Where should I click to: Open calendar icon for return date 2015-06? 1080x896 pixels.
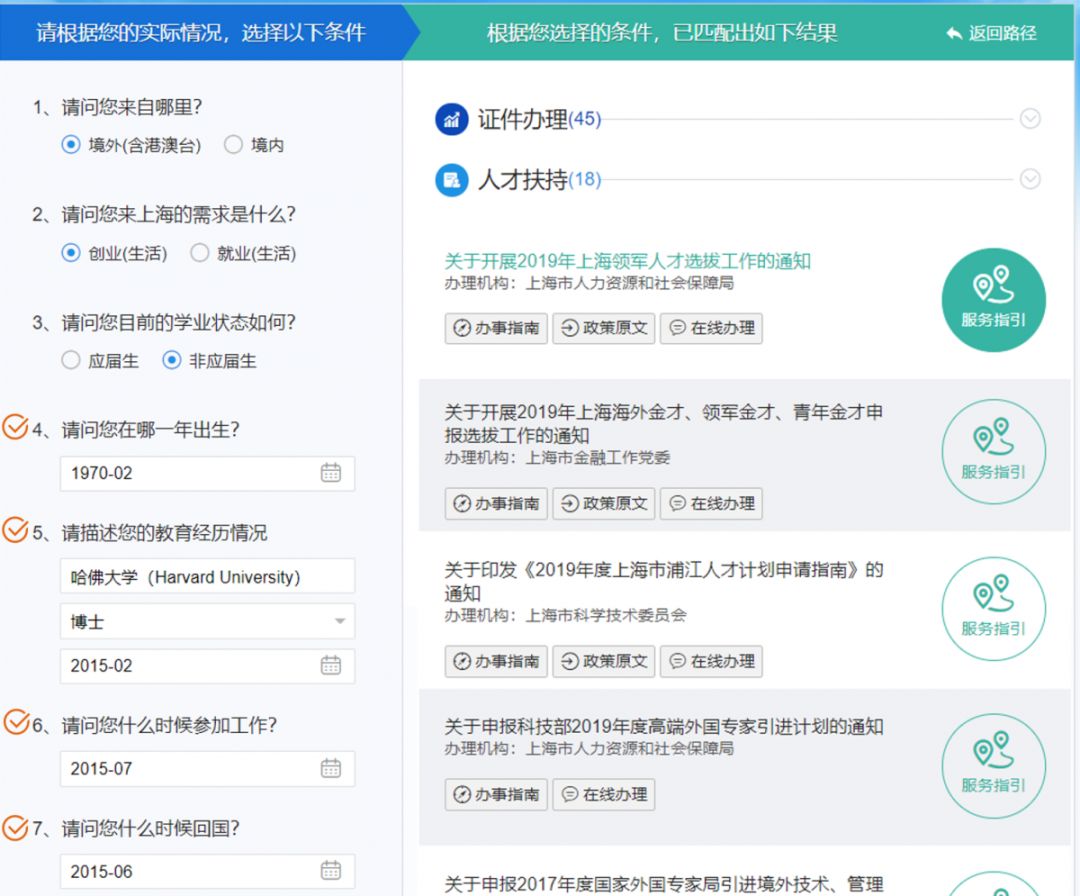click(331, 871)
